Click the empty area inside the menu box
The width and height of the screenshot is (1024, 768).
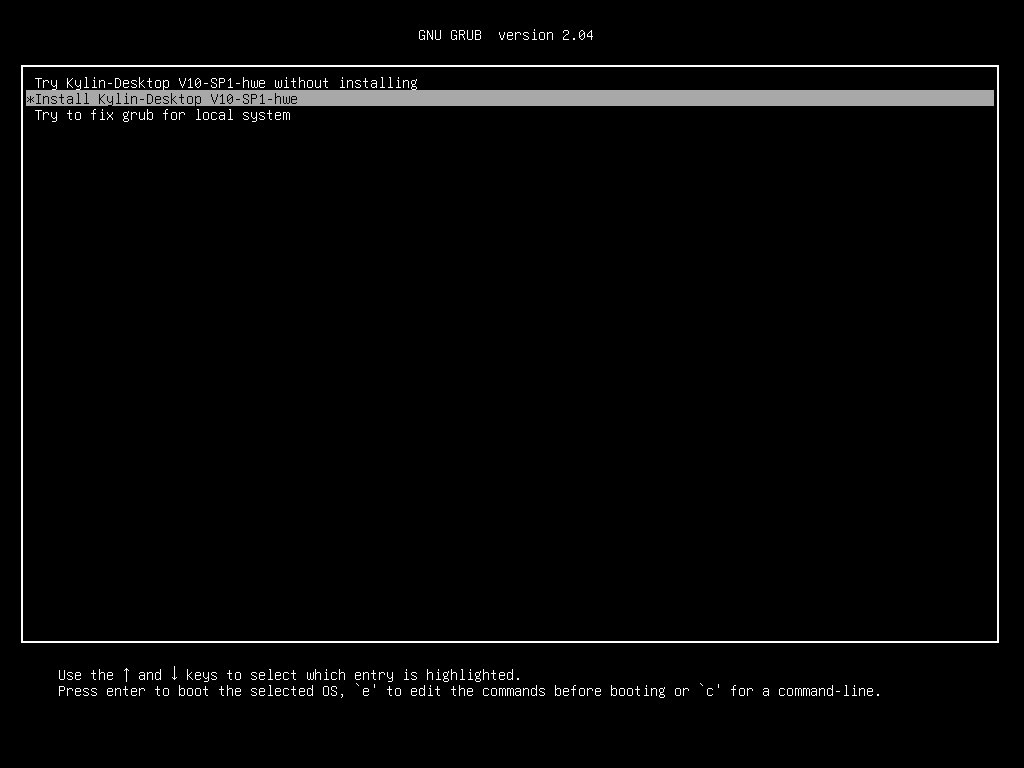click(x=510, y=380)
